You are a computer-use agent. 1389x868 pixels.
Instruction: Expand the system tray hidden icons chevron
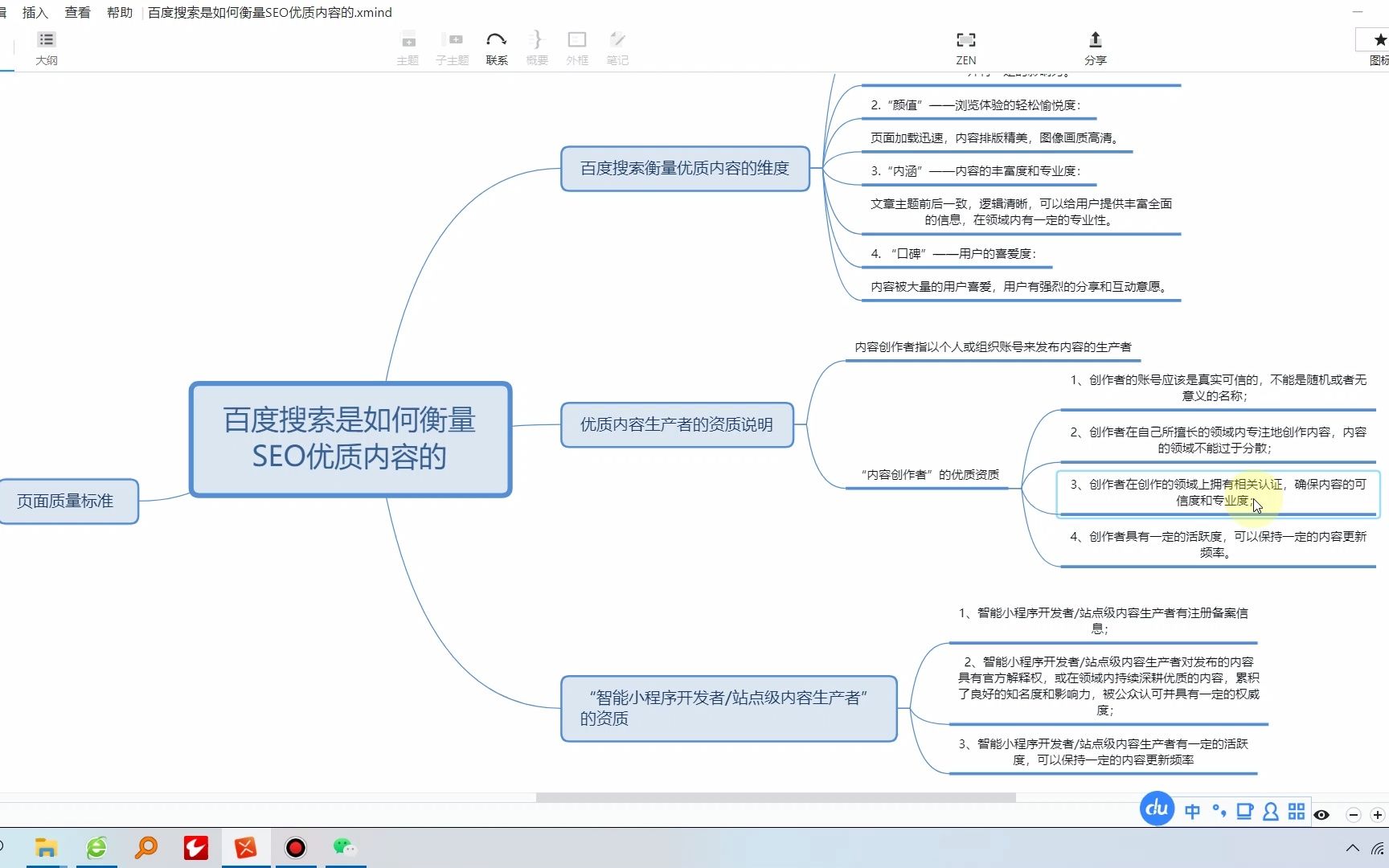1353,848
